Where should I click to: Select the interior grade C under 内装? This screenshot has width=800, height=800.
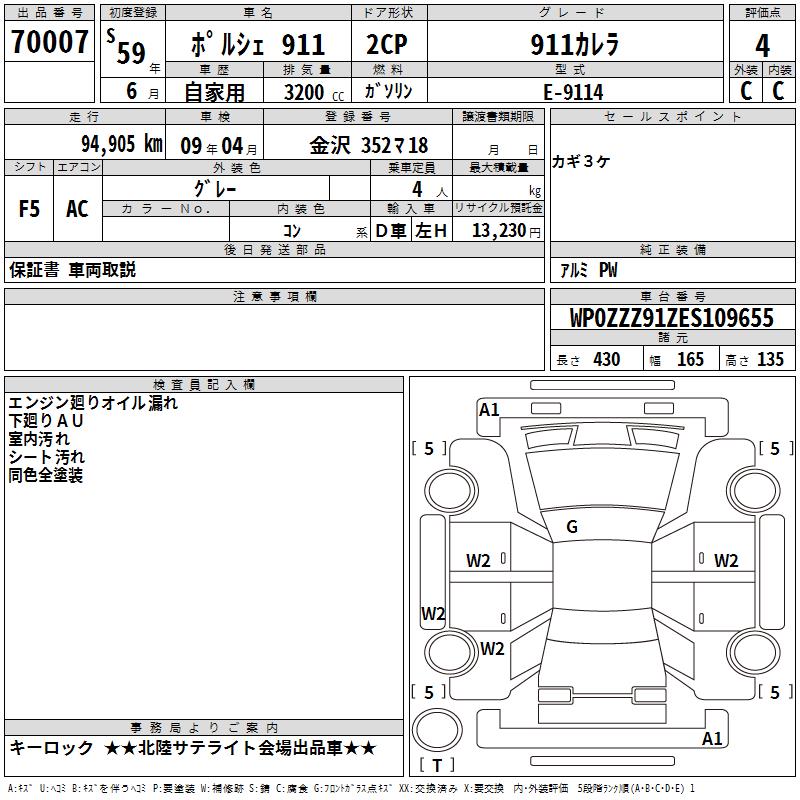pyautogui.click(x=778, y=91)
